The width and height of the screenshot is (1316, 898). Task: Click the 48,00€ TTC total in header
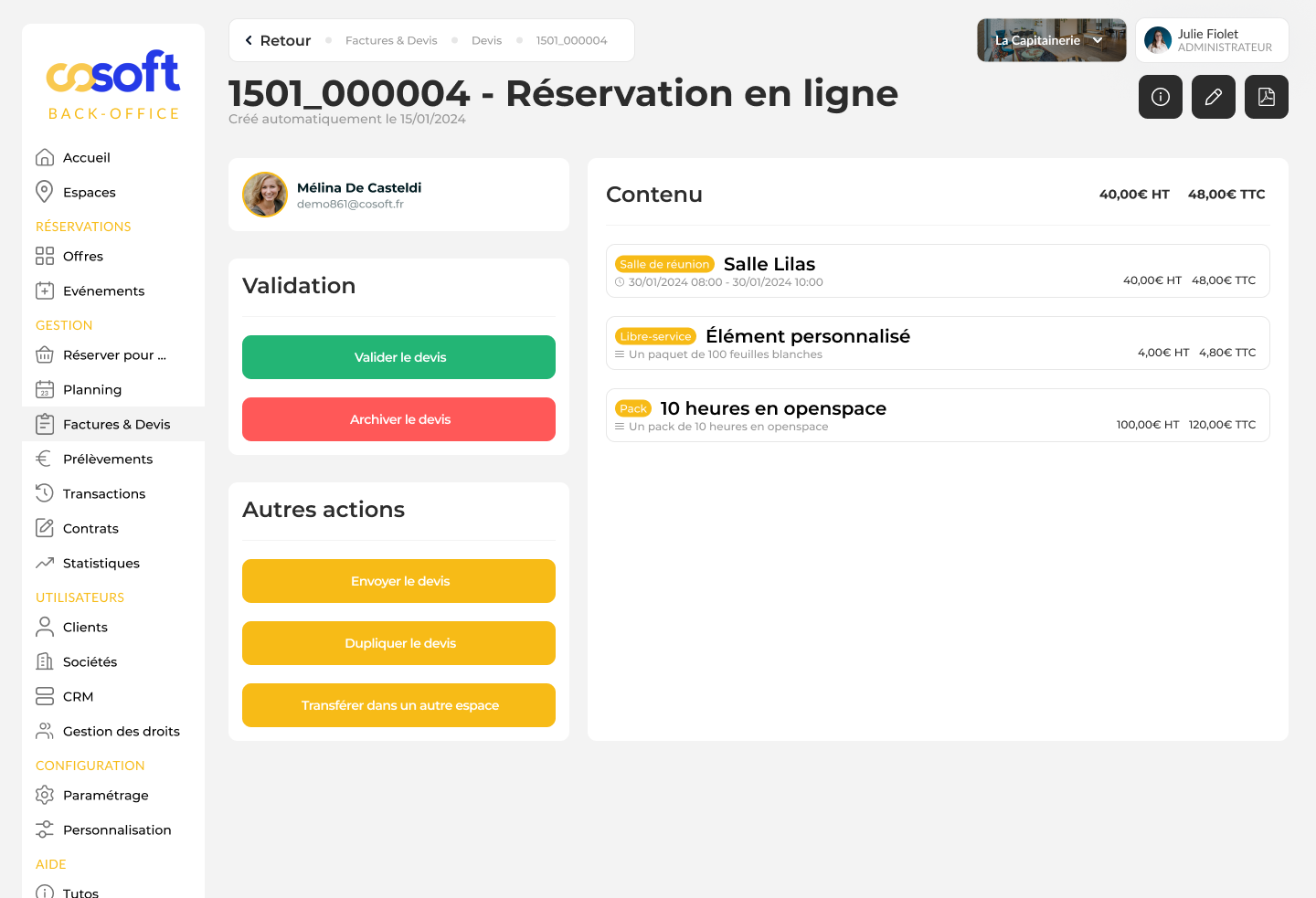[x=1226, y=194]
